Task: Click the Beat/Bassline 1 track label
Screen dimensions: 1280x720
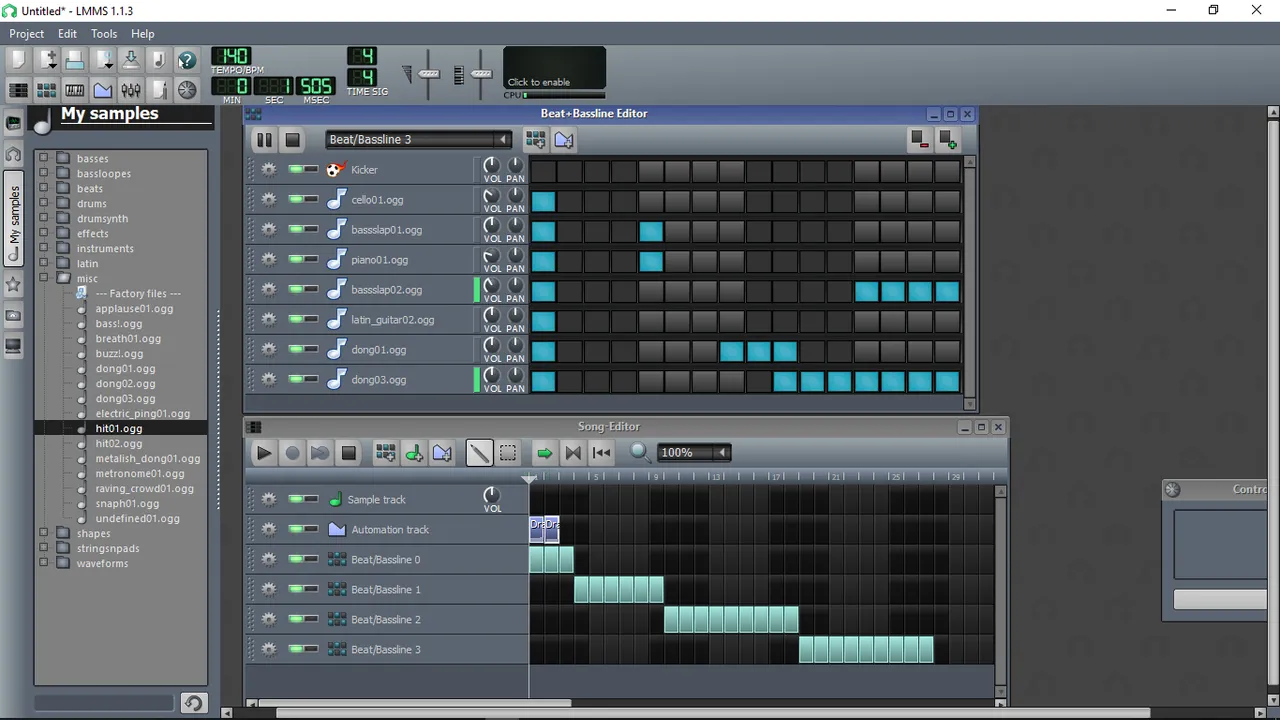Action: (x=386, y=589)
